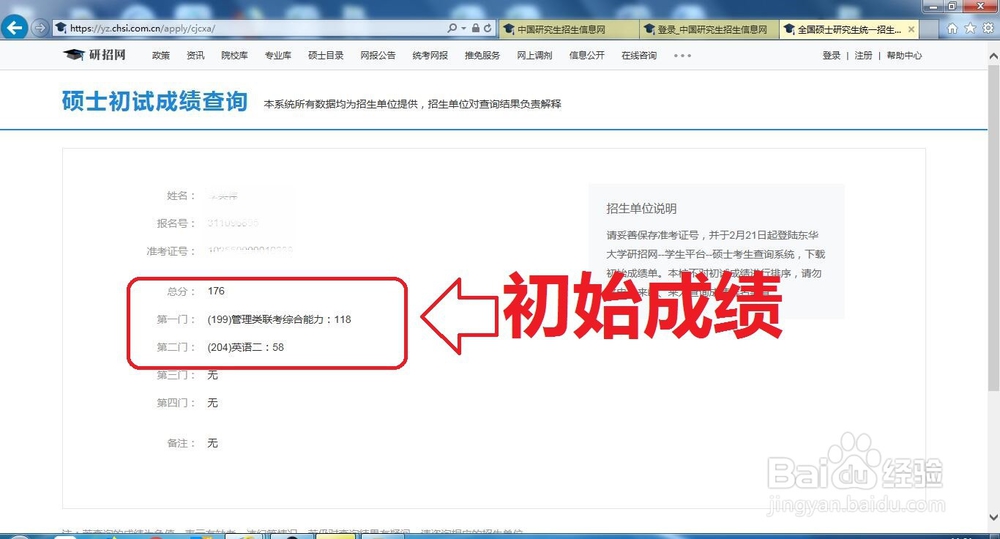Open the 网上调剂 navigation item

[x=534, y=55]
